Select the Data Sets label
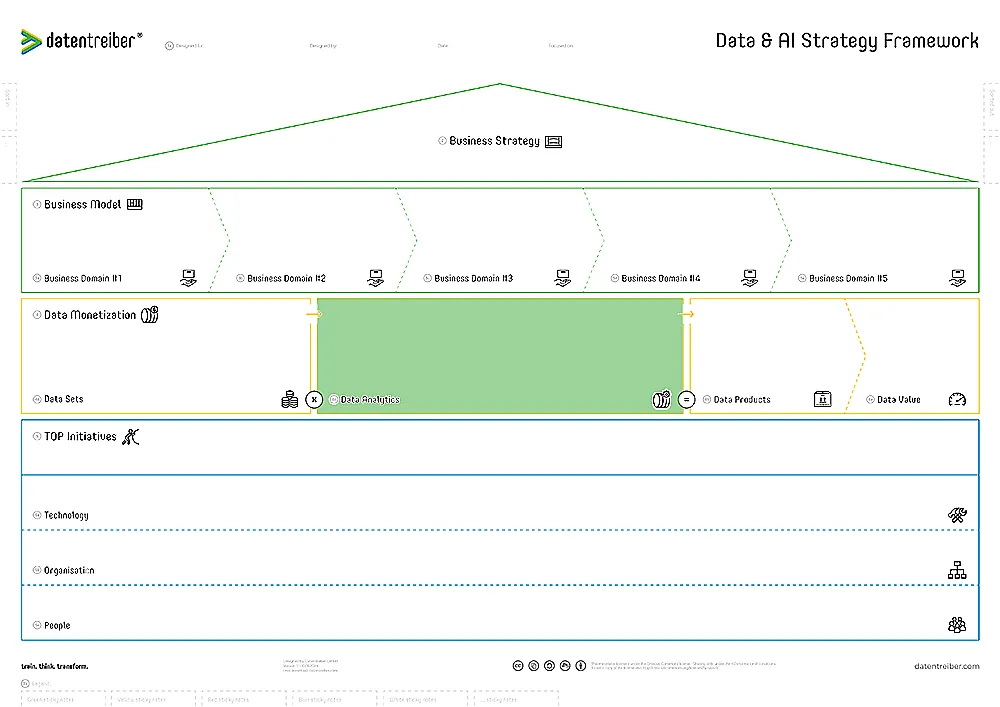 coord(64,399)
